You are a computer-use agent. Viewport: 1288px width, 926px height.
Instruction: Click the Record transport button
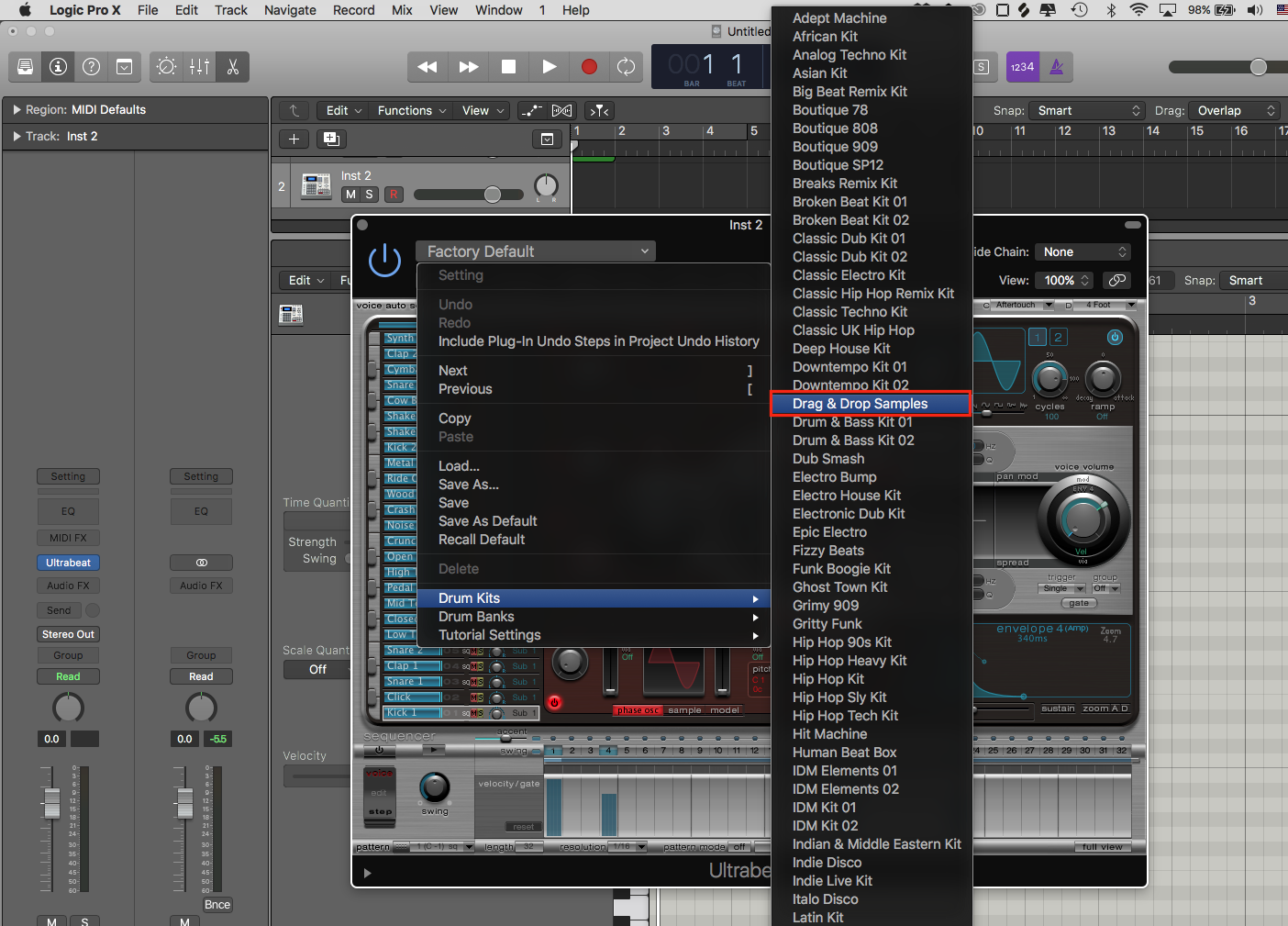tap(589, 67)
